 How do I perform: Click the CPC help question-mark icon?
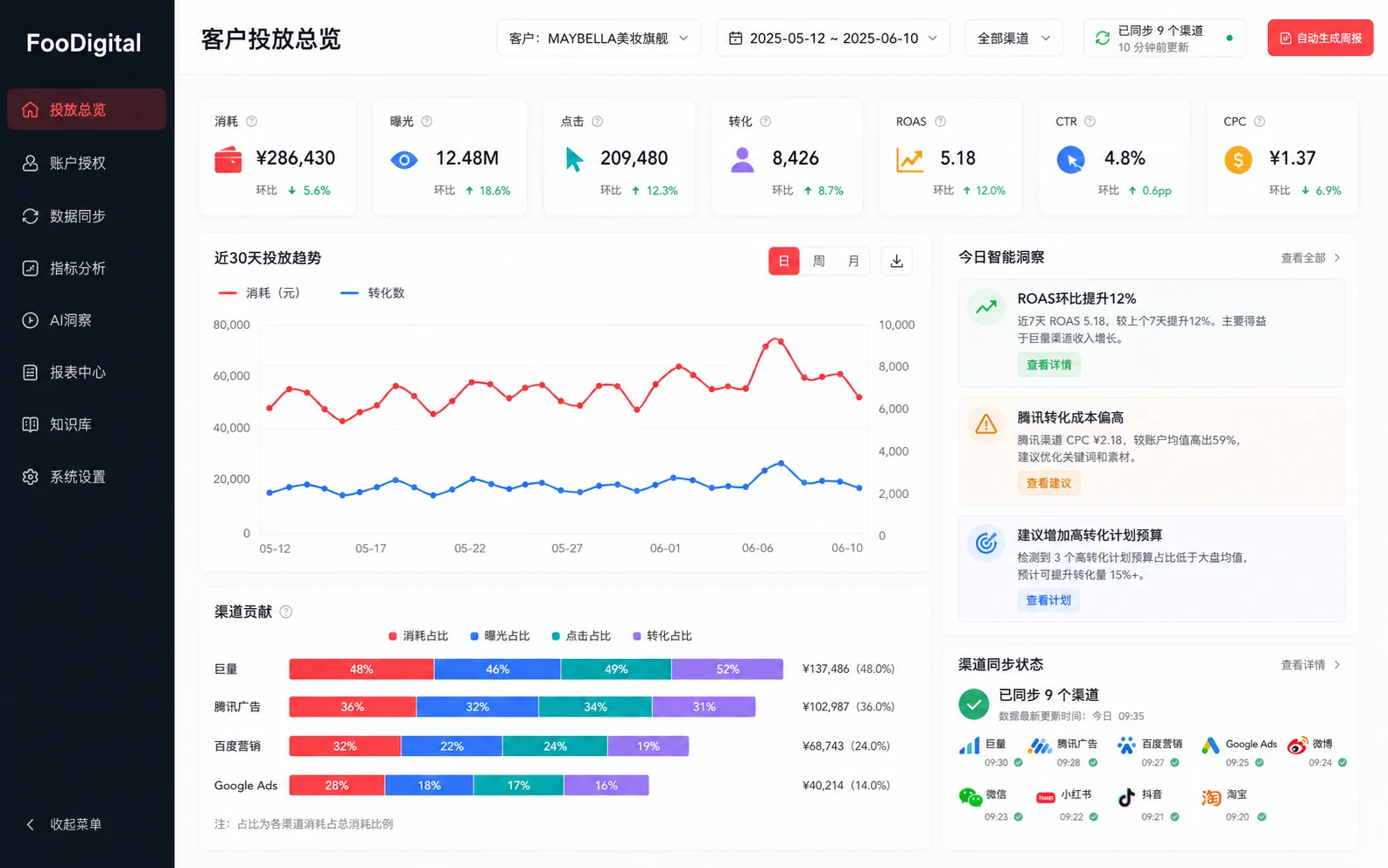point(1259,122)
